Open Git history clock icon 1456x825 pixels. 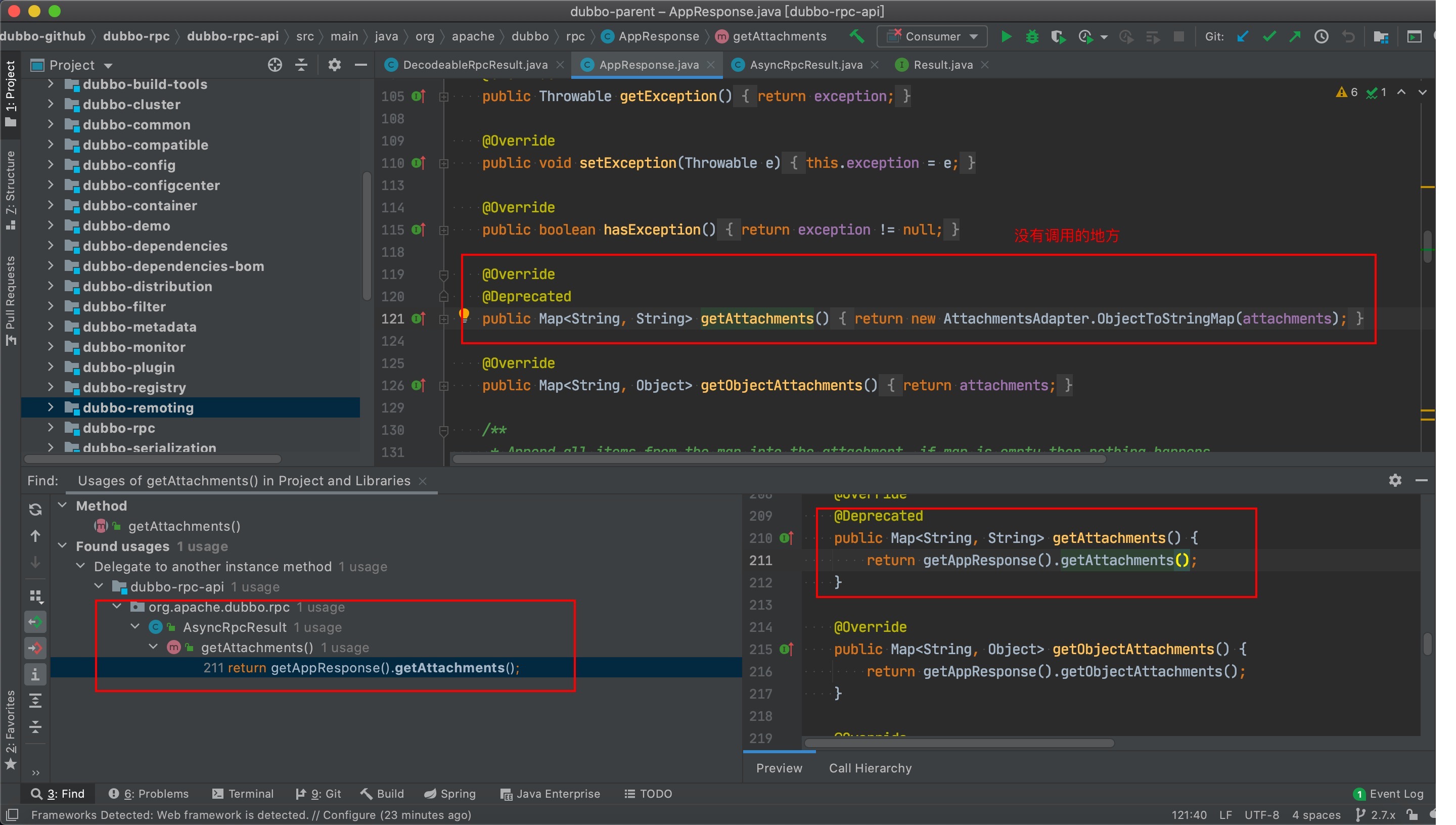[1321, 37]
